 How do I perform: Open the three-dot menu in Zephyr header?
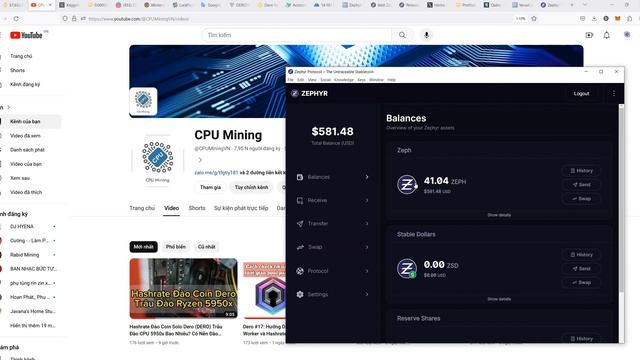coord(614,93)
